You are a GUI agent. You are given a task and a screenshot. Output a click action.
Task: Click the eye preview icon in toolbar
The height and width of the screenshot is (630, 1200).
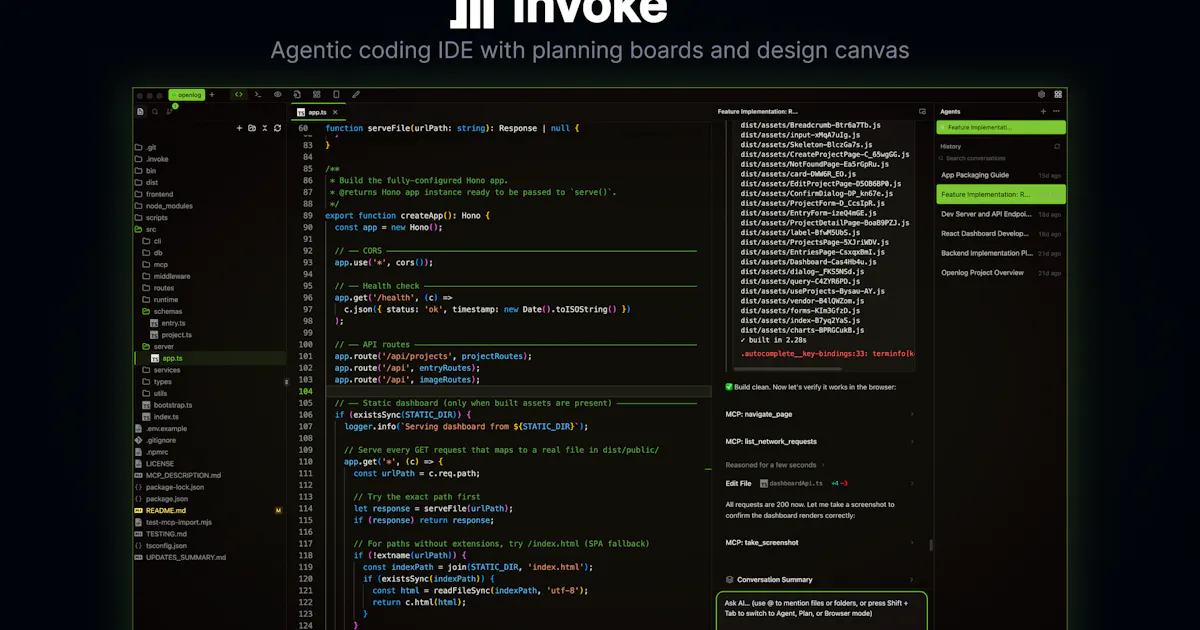[x=278, y=95]
